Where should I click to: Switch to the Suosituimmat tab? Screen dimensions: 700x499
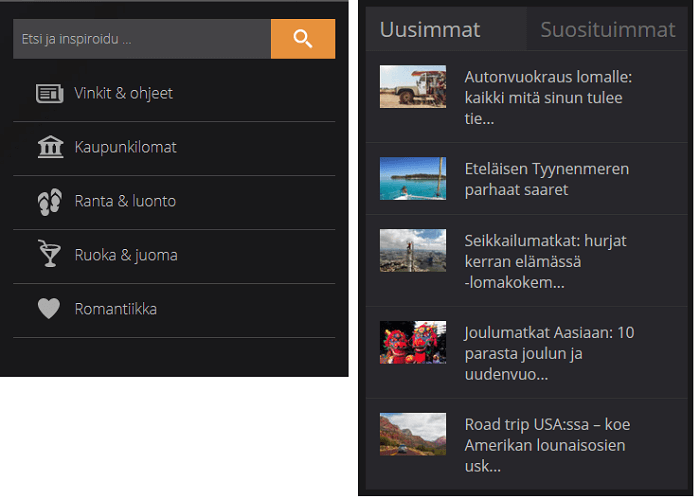607,29
